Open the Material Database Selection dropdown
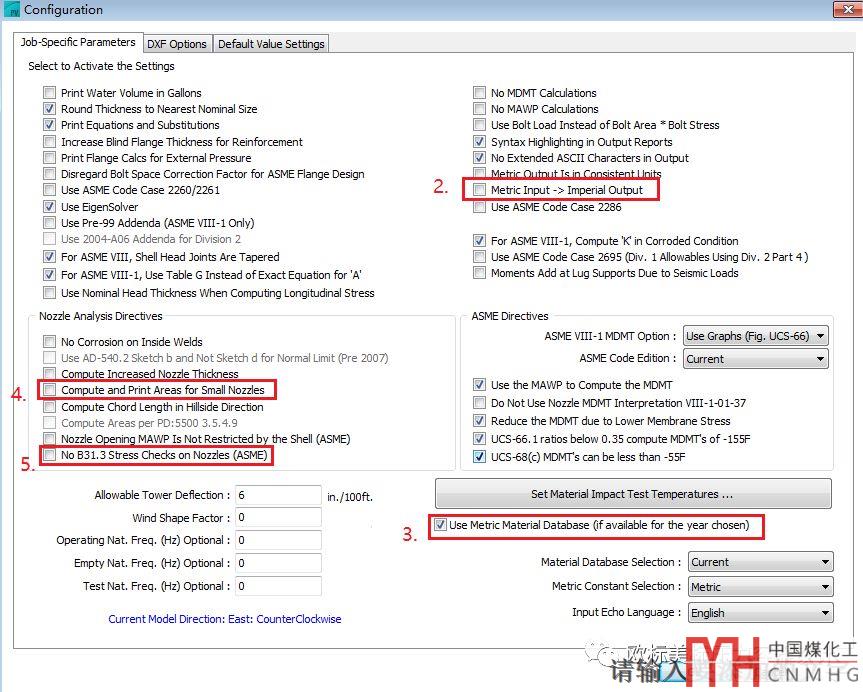This screenshot has width=863, height=692. pyautogui.click(x=761, y=562)
